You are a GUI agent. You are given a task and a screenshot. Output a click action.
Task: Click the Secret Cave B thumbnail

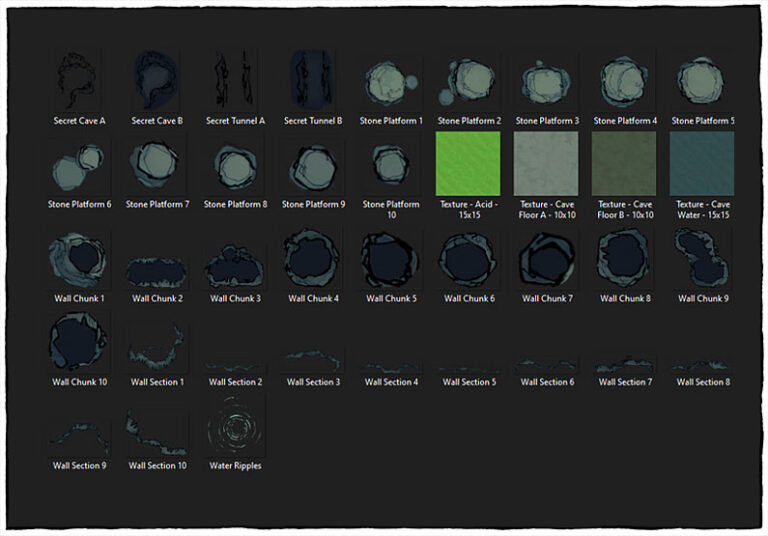pyautogui.click(x=157, y=80)
